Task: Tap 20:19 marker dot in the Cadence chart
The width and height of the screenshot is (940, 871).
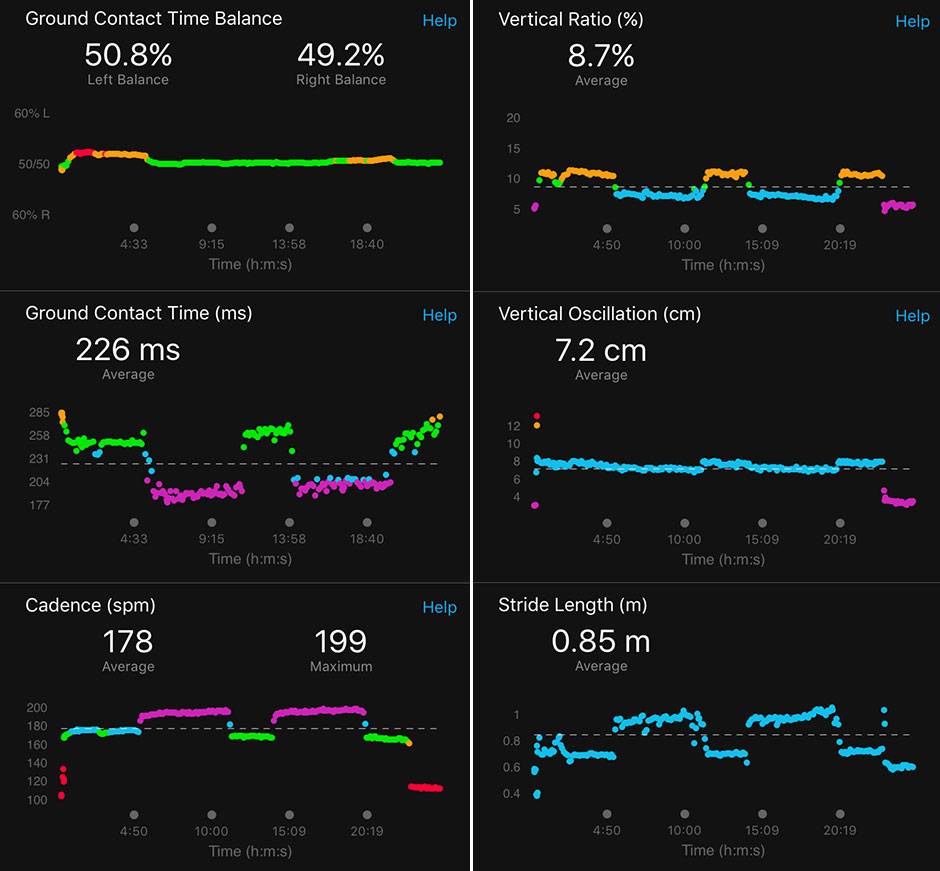Action: [367, 815]
